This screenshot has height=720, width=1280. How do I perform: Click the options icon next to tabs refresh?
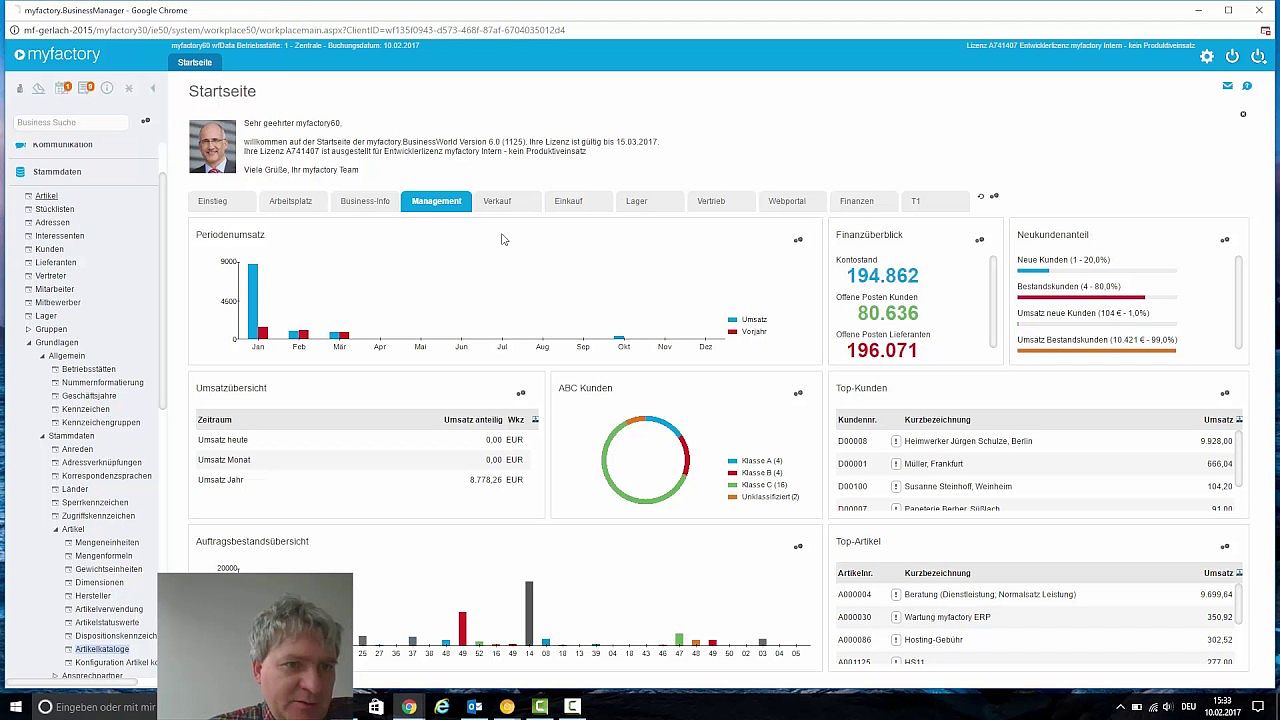pyautogui.click(x=994, y=196)
